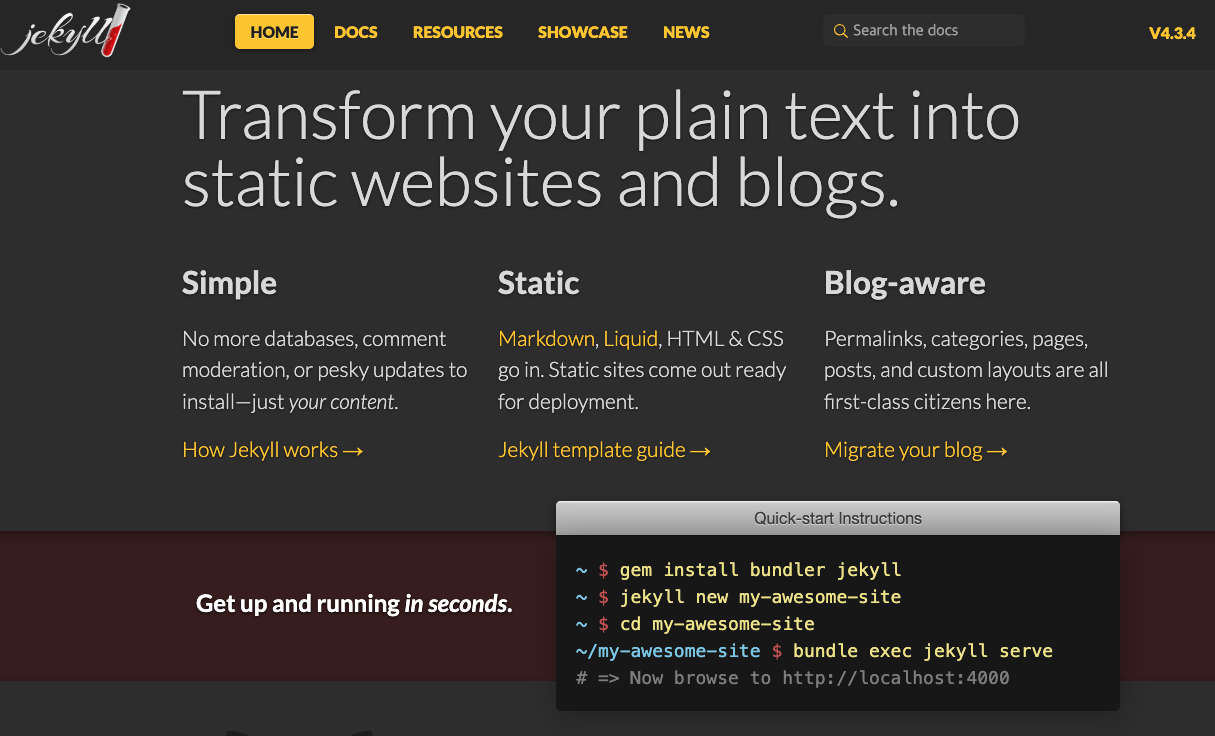1215x736 pixels.
Task: Click Get up and running in seconds text
Action: click(x=354, y=604)
